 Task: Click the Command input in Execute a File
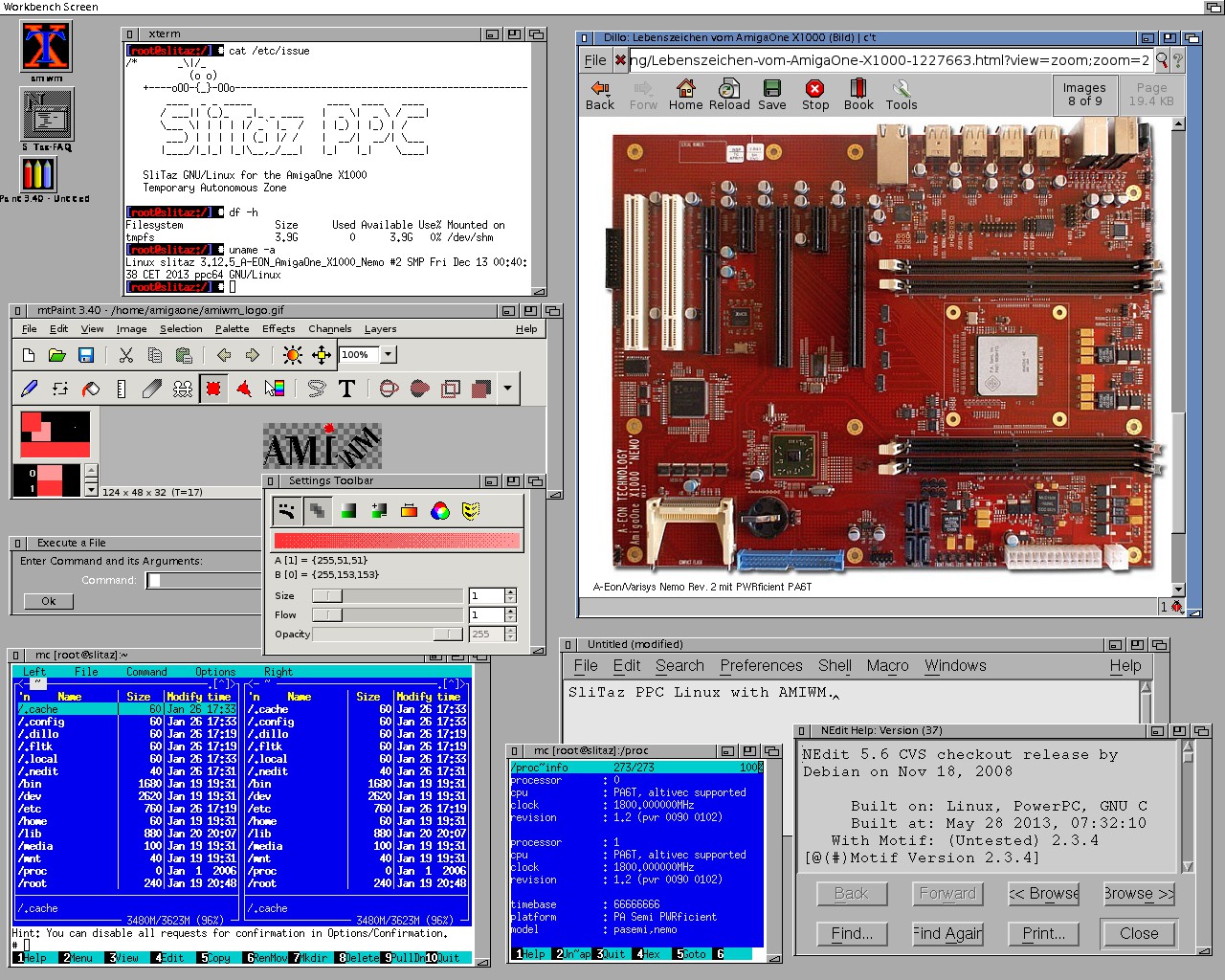click(203, 580)
